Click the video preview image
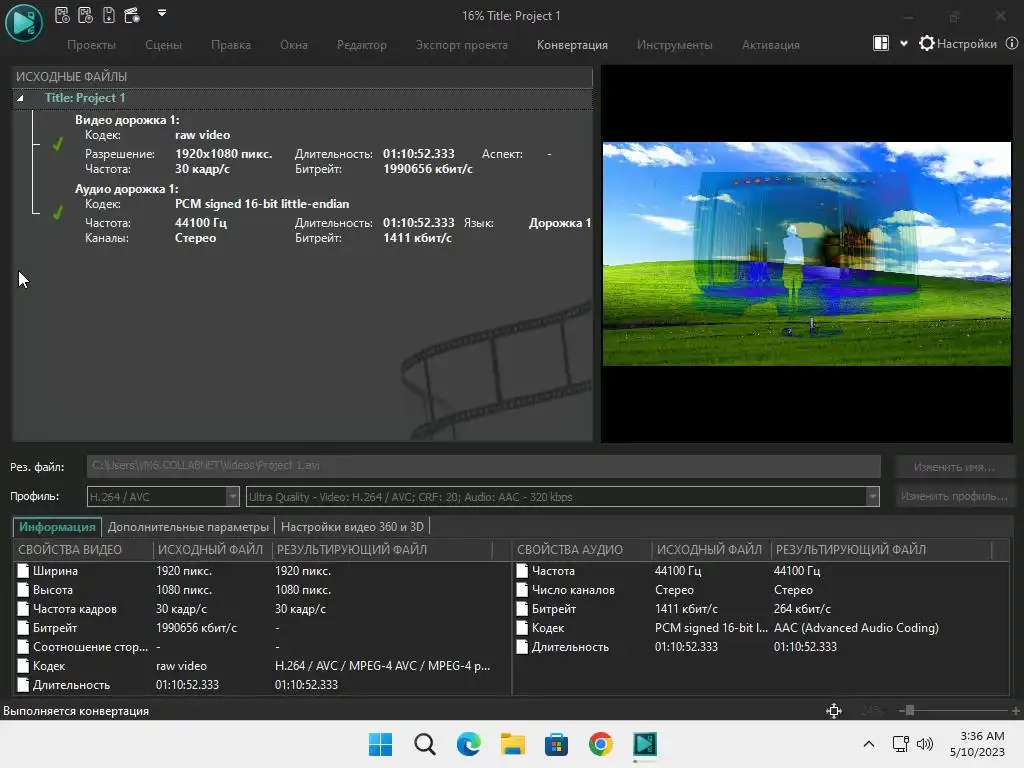Screen dimensions: 1024x768 [x=807, y=253]
